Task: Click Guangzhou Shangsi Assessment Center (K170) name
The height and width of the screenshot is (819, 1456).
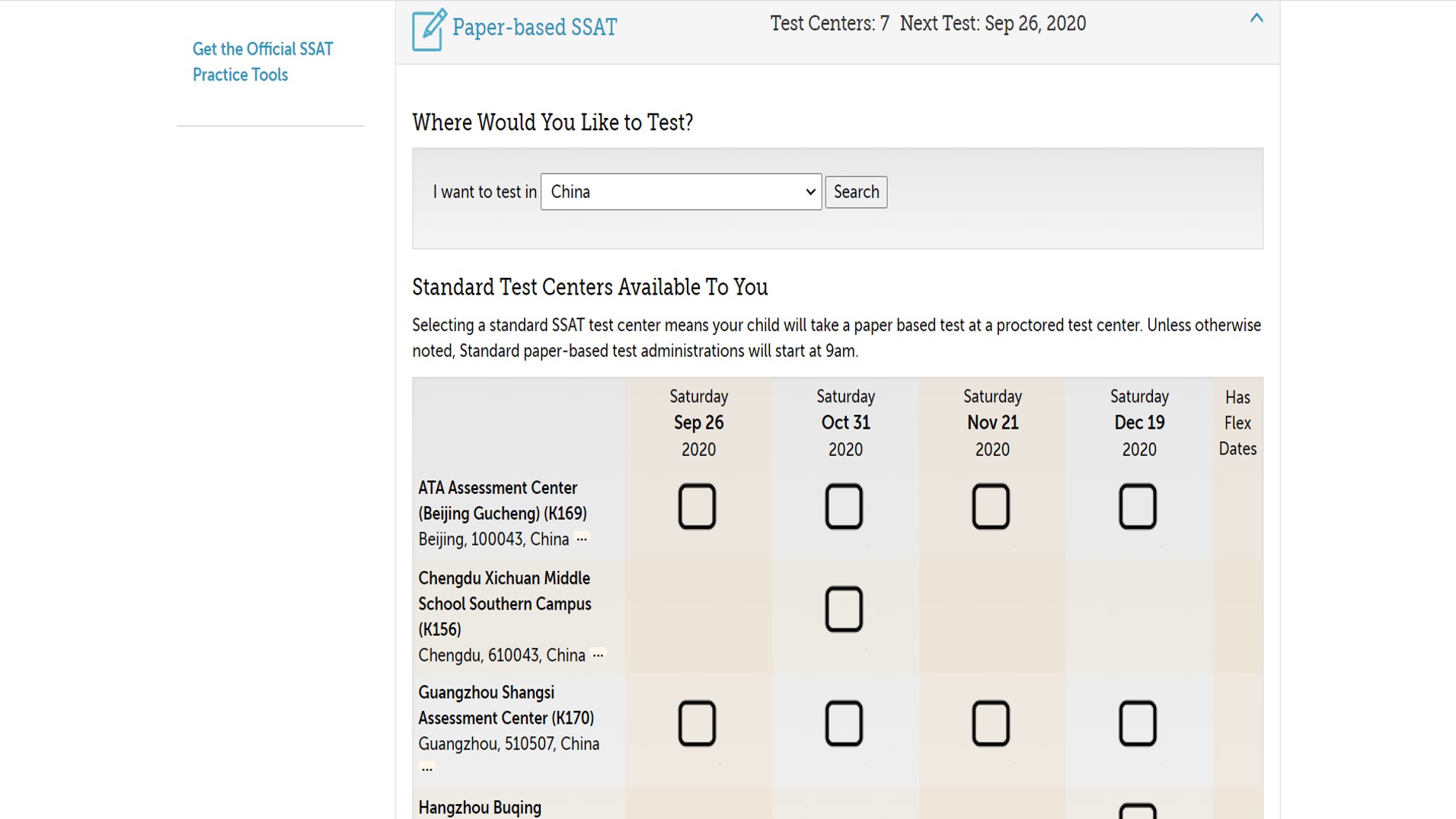Action: 506,705
